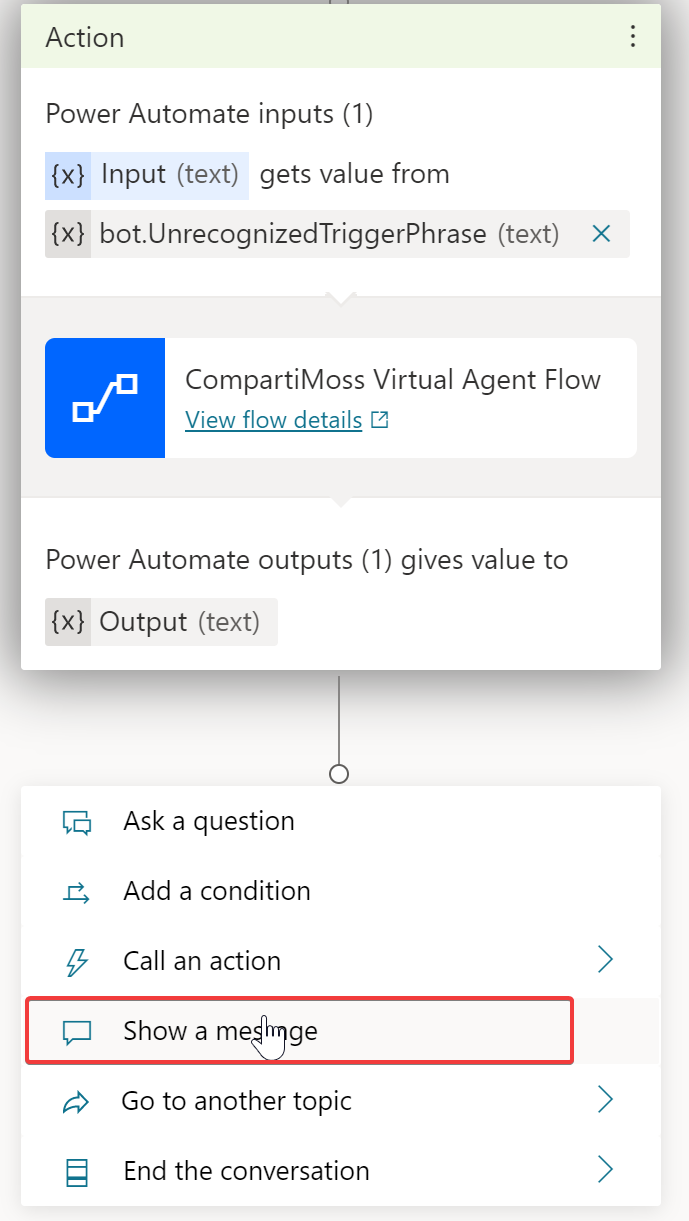
Task: Click the Show a message speech bubble icon
Action: pos(77,1032)
